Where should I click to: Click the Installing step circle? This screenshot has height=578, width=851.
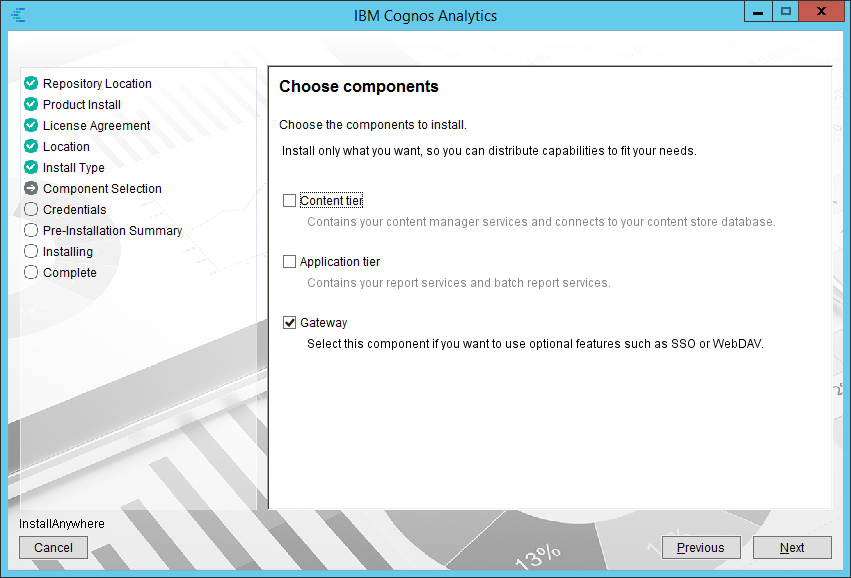(x=31, y=251)
